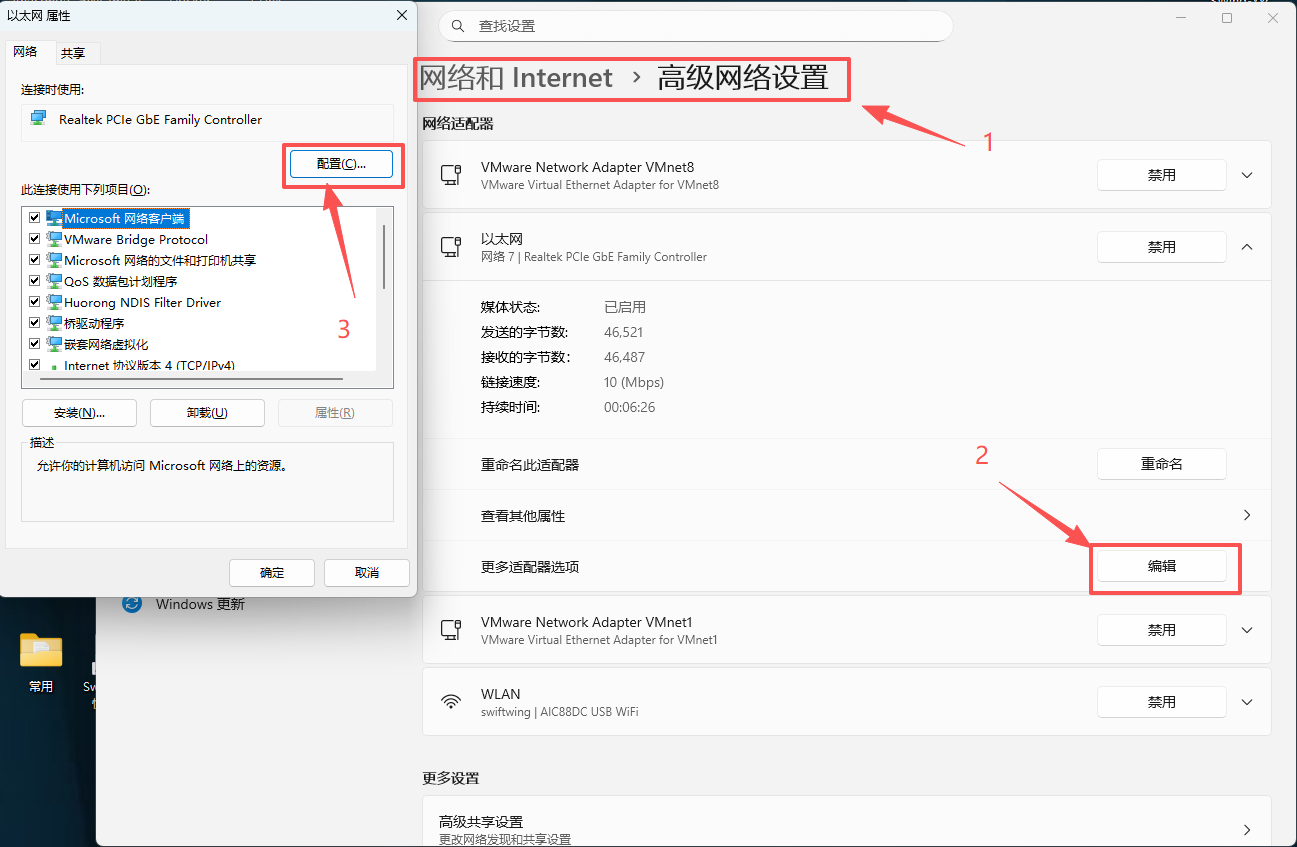This screenshot has height=847, width=1297.
Task: Click the 卸载(U) button
Action: pos(207,413)
